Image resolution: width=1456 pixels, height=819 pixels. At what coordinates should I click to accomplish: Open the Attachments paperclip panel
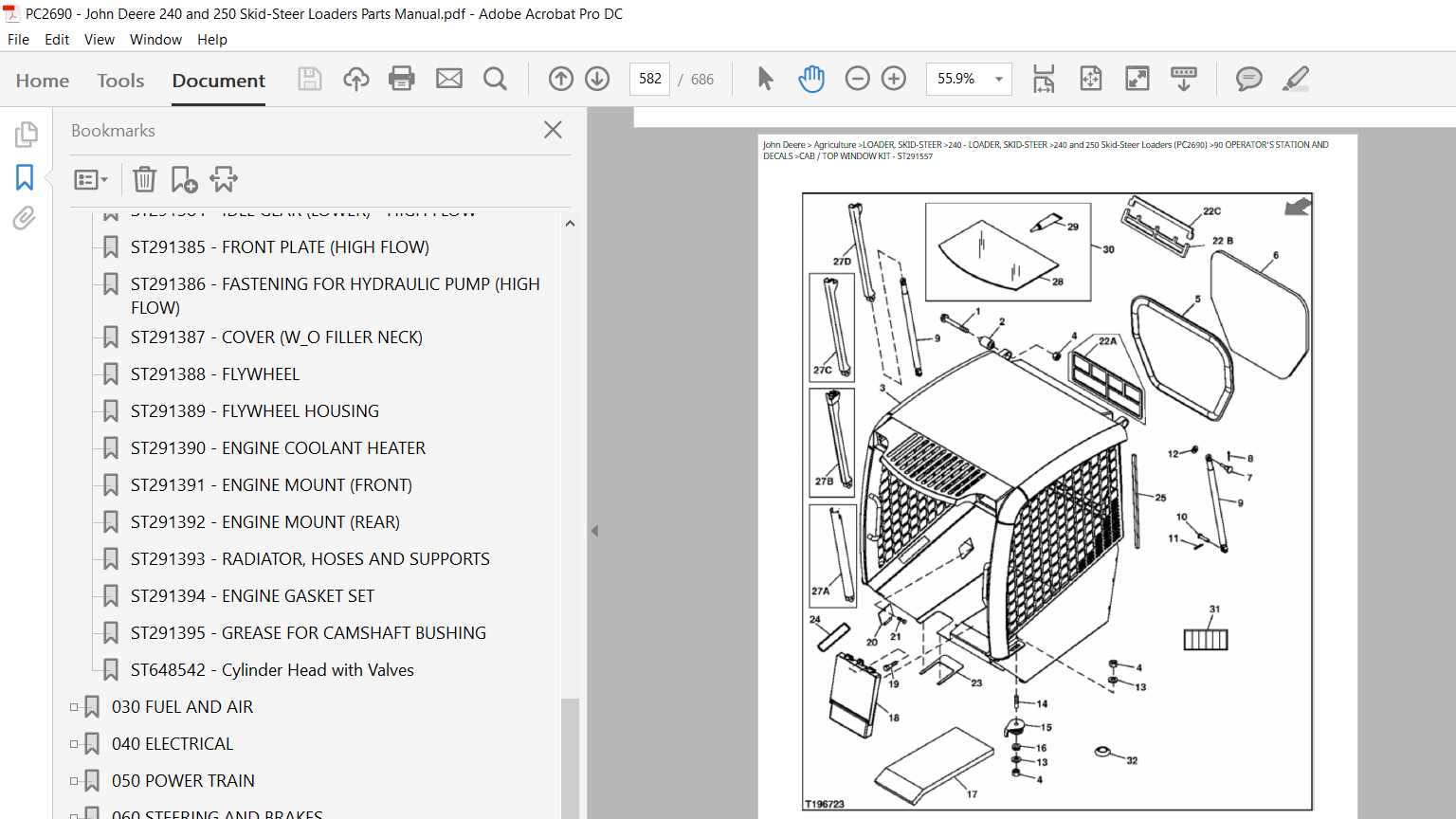click(x=25, y=219)
